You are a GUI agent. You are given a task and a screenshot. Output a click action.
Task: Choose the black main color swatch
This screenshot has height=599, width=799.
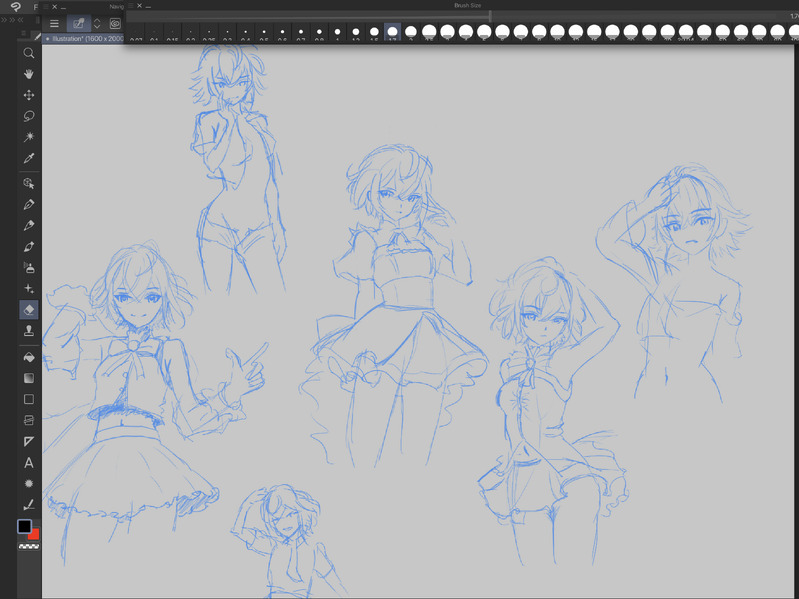24,526
